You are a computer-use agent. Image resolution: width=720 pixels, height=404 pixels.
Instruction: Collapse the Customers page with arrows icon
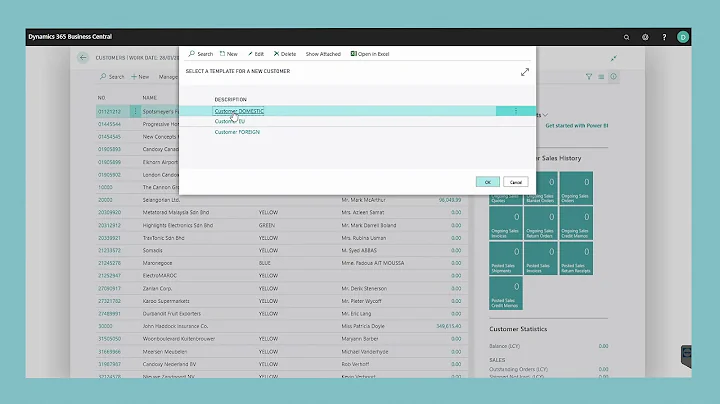click(x=614, y=58)
